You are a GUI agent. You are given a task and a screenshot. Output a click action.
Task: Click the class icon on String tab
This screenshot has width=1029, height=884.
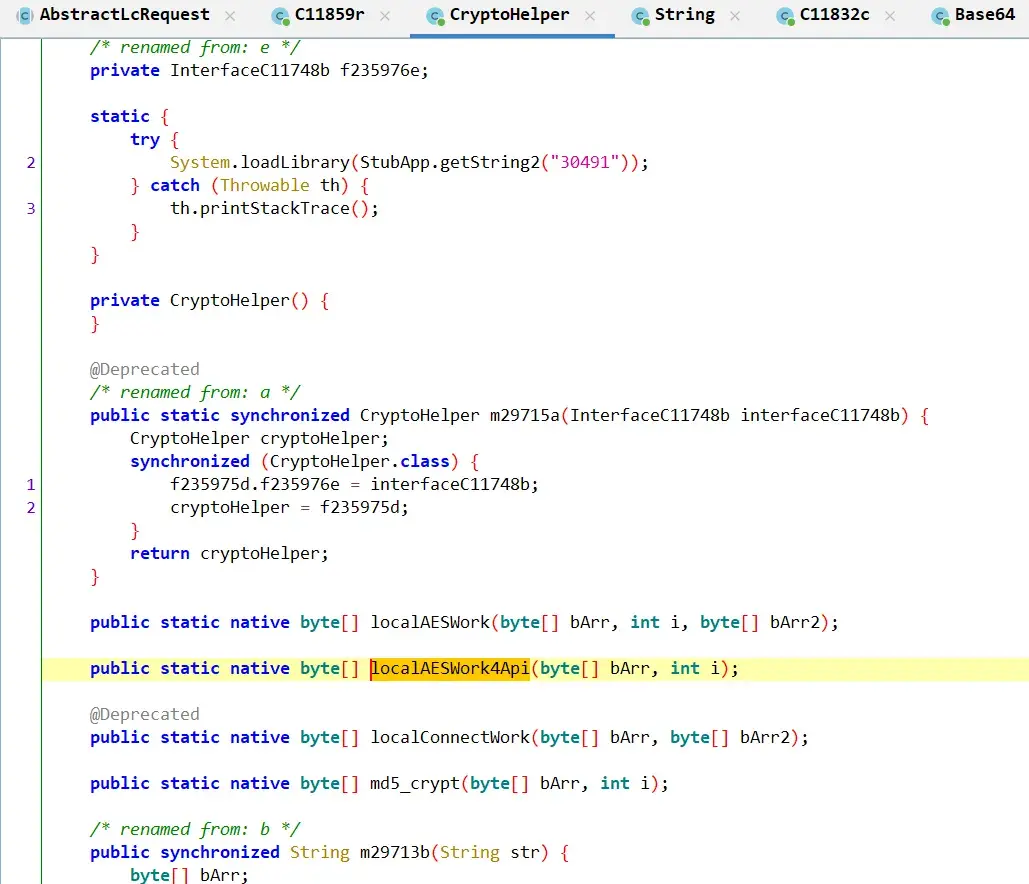(x=640, y=16)
